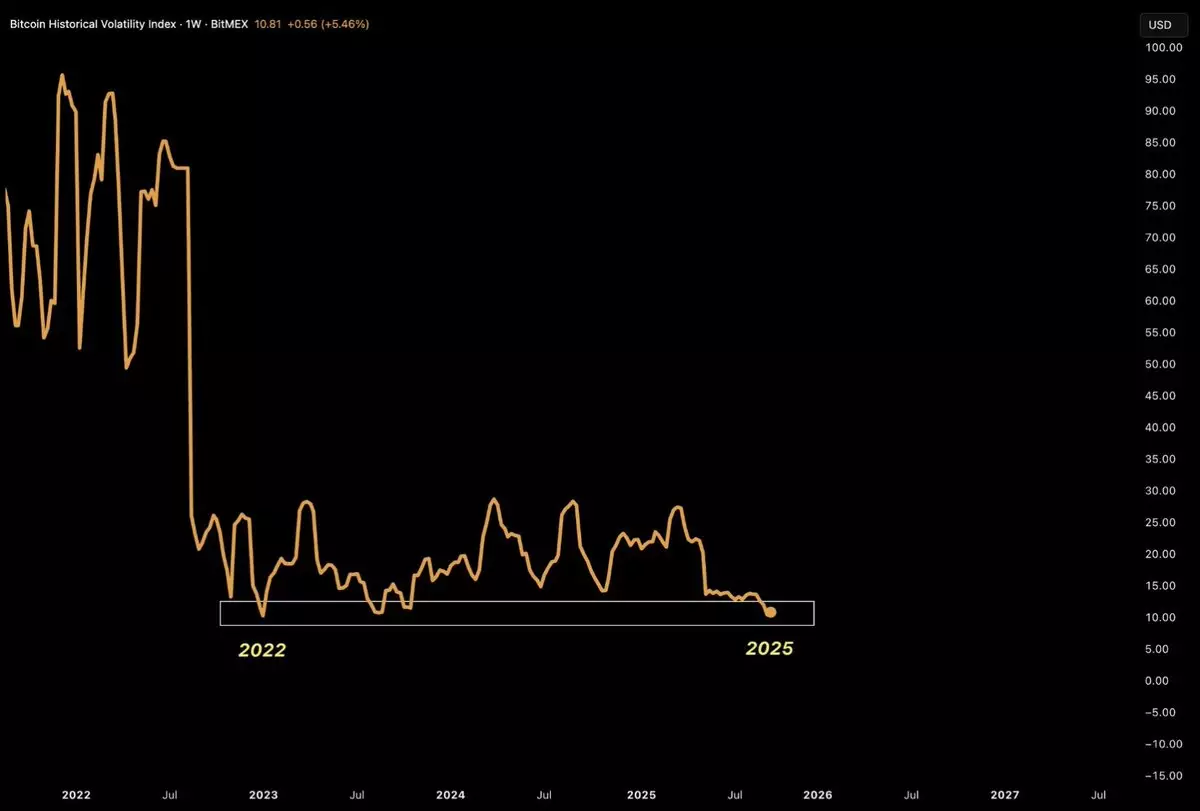Image resolution: width=1200 pixels, height=811 pixels.
Task: Click the orange dot at line end
Action: 770,612
